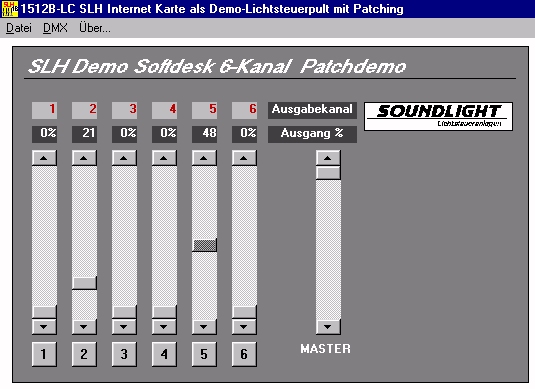Decrease channel 3 with its down arrow
535x389 pixels.
click(x=124, y=327)
